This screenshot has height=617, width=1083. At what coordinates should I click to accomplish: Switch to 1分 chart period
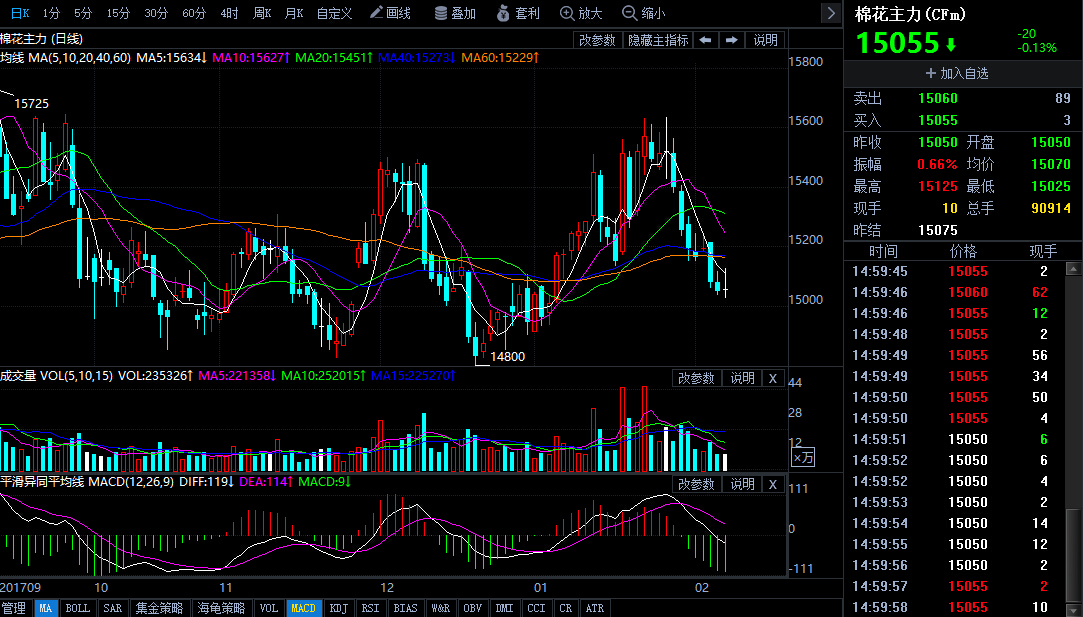tap(51, 13)
